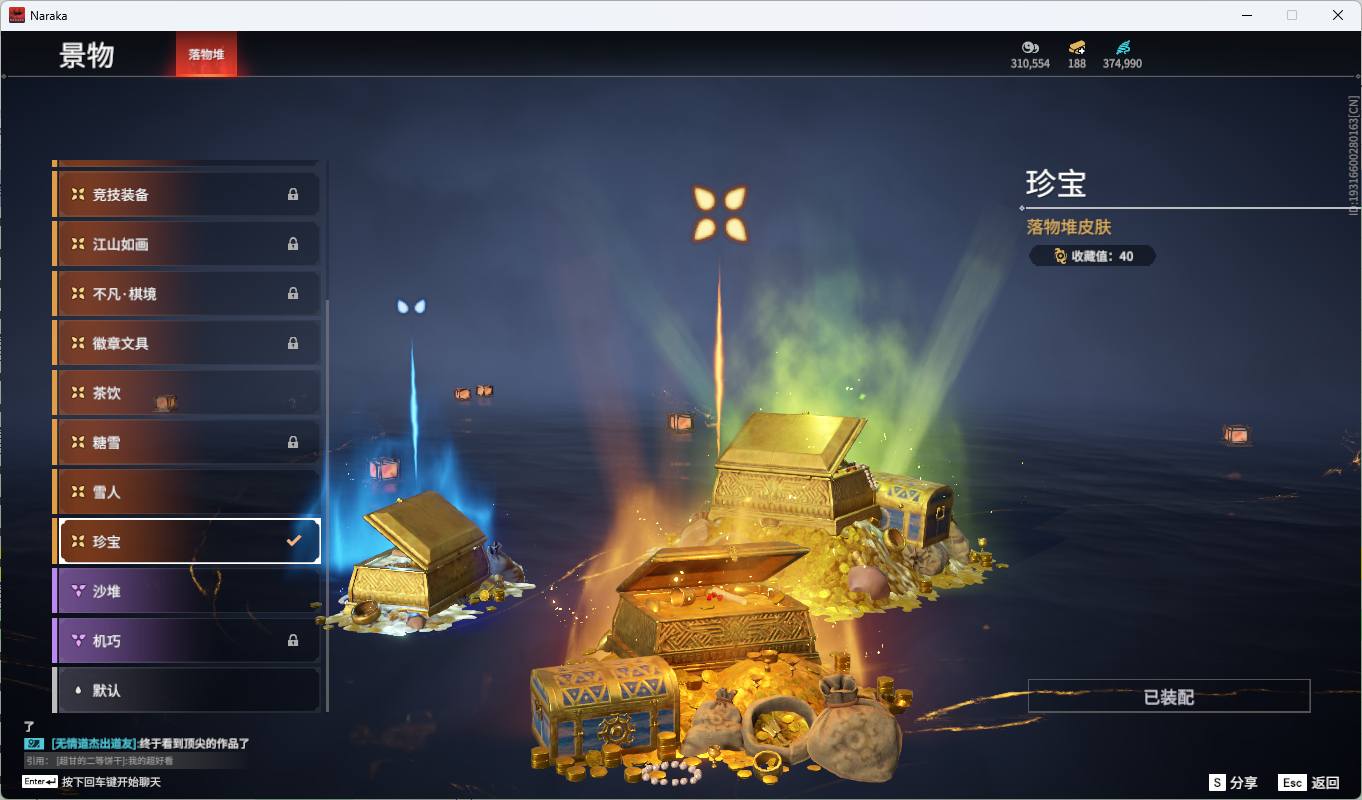The height and width of the screenshot is (800, 1362).
Task: Select the 江山如画 skin row
Action: 186,244
